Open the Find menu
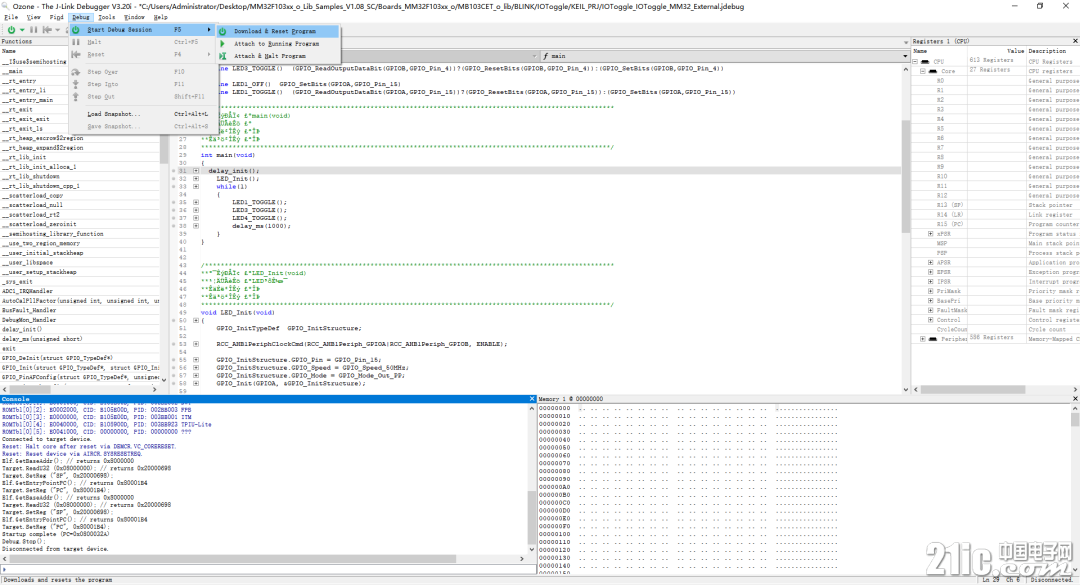1080x585 pixels. point(56,17)
